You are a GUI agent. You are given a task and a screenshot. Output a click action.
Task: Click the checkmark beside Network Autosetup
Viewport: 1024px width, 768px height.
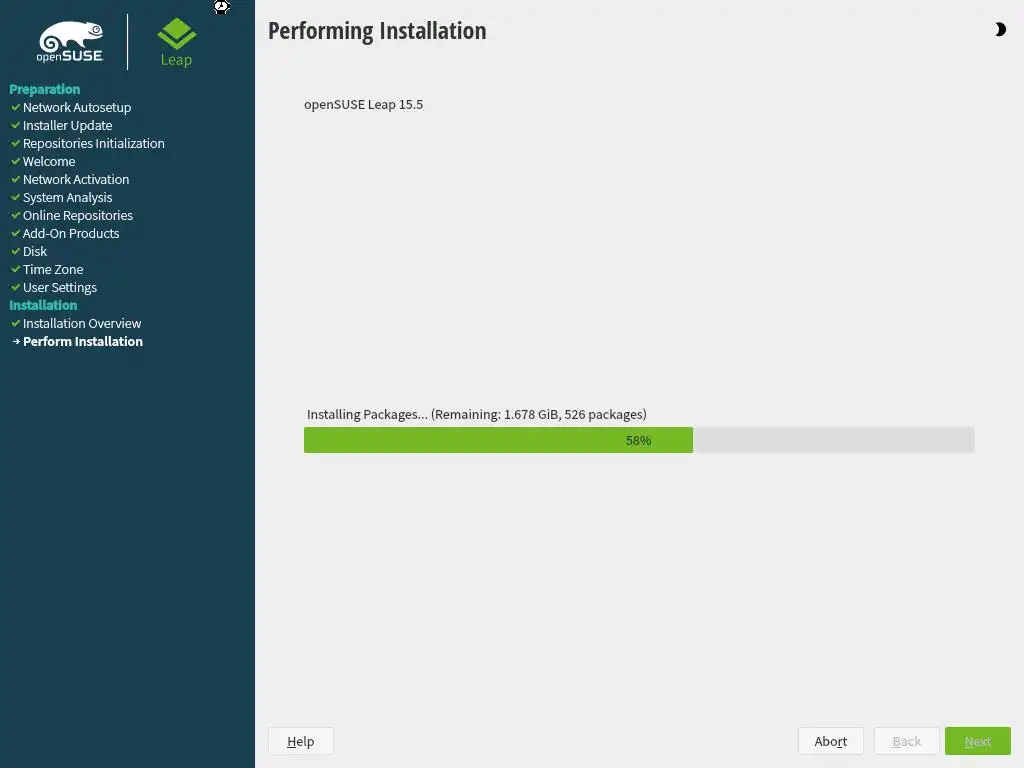(x=15, y=106)
